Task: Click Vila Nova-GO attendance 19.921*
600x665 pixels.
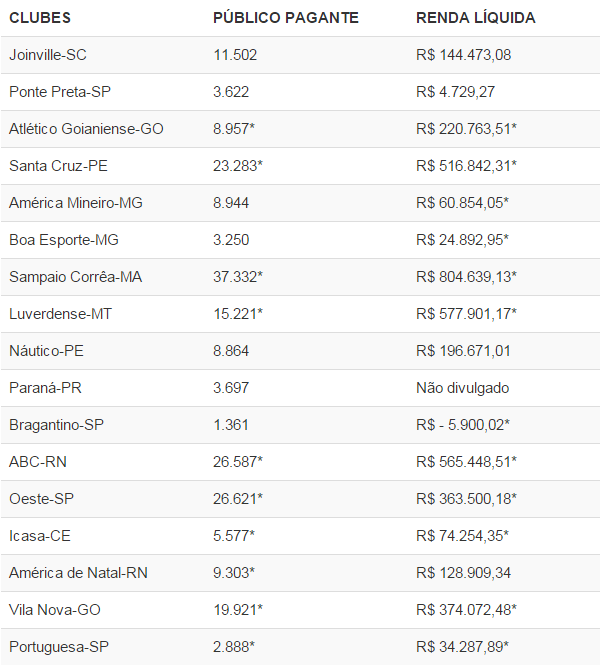Action: 238,610
